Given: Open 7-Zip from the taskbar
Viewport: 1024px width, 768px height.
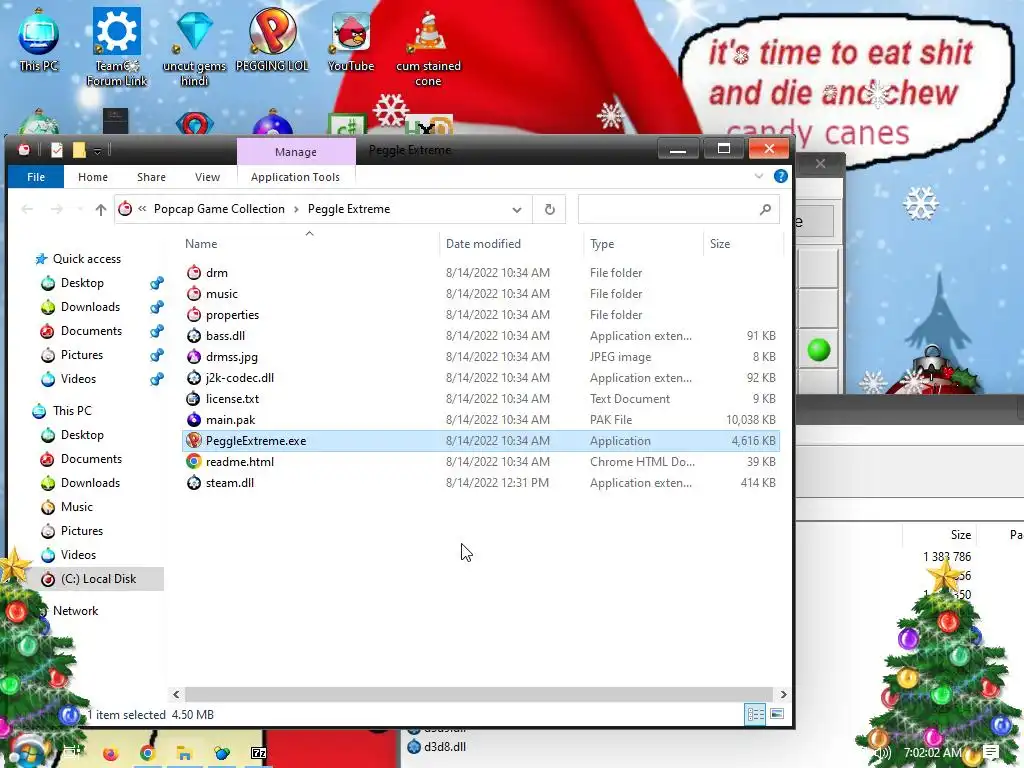Looking at the screenshot, I should [x=259, y=754].
